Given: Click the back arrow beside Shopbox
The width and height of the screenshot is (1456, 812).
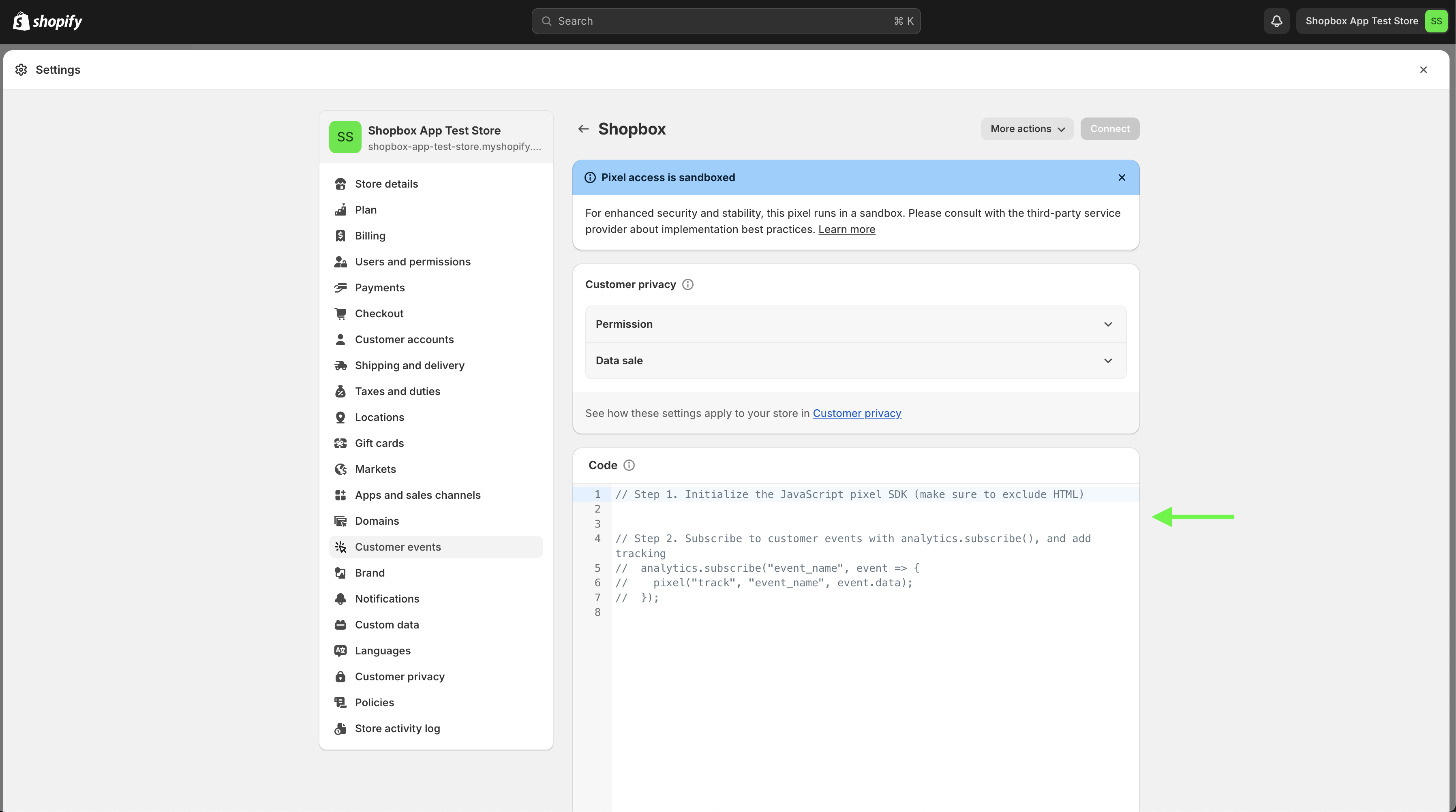Looking at the screenshot, I should [x=583, y=129].
